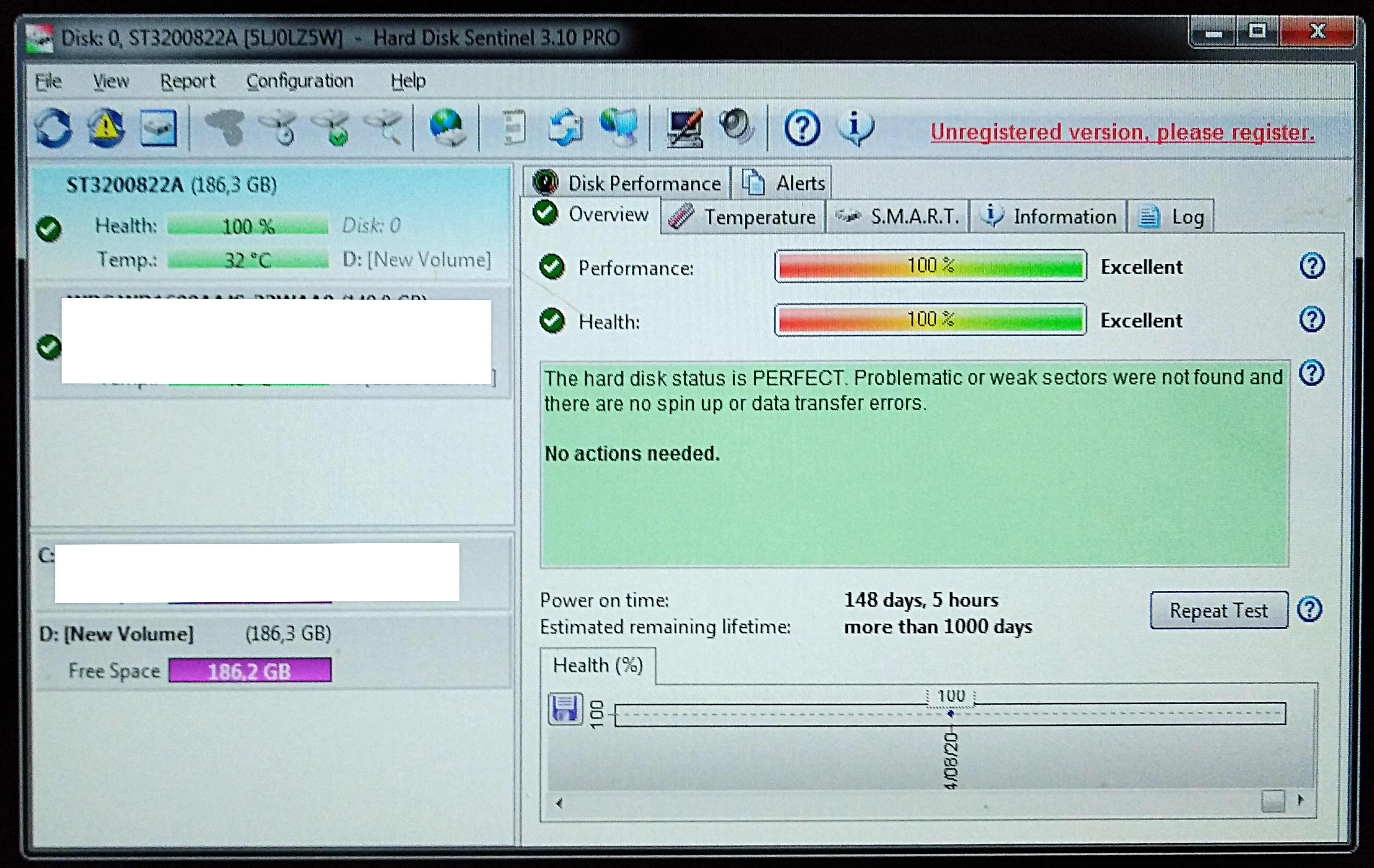This screenshot has width=1374, height=868.
Task: Open the Help menu
Action: [408, 81]
